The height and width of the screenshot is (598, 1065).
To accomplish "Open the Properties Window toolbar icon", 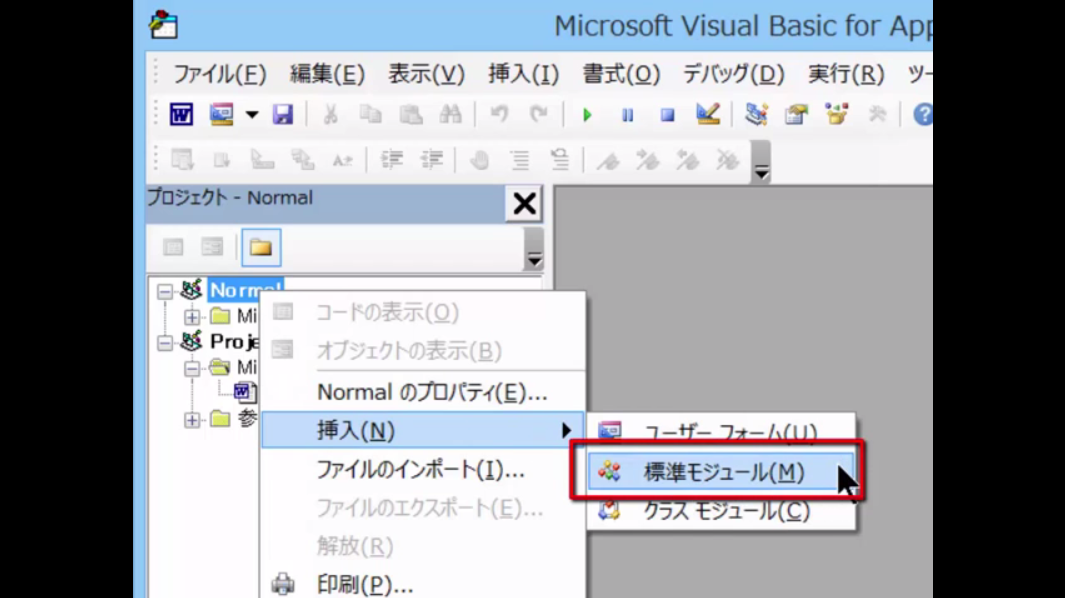I will click(796, 114).
